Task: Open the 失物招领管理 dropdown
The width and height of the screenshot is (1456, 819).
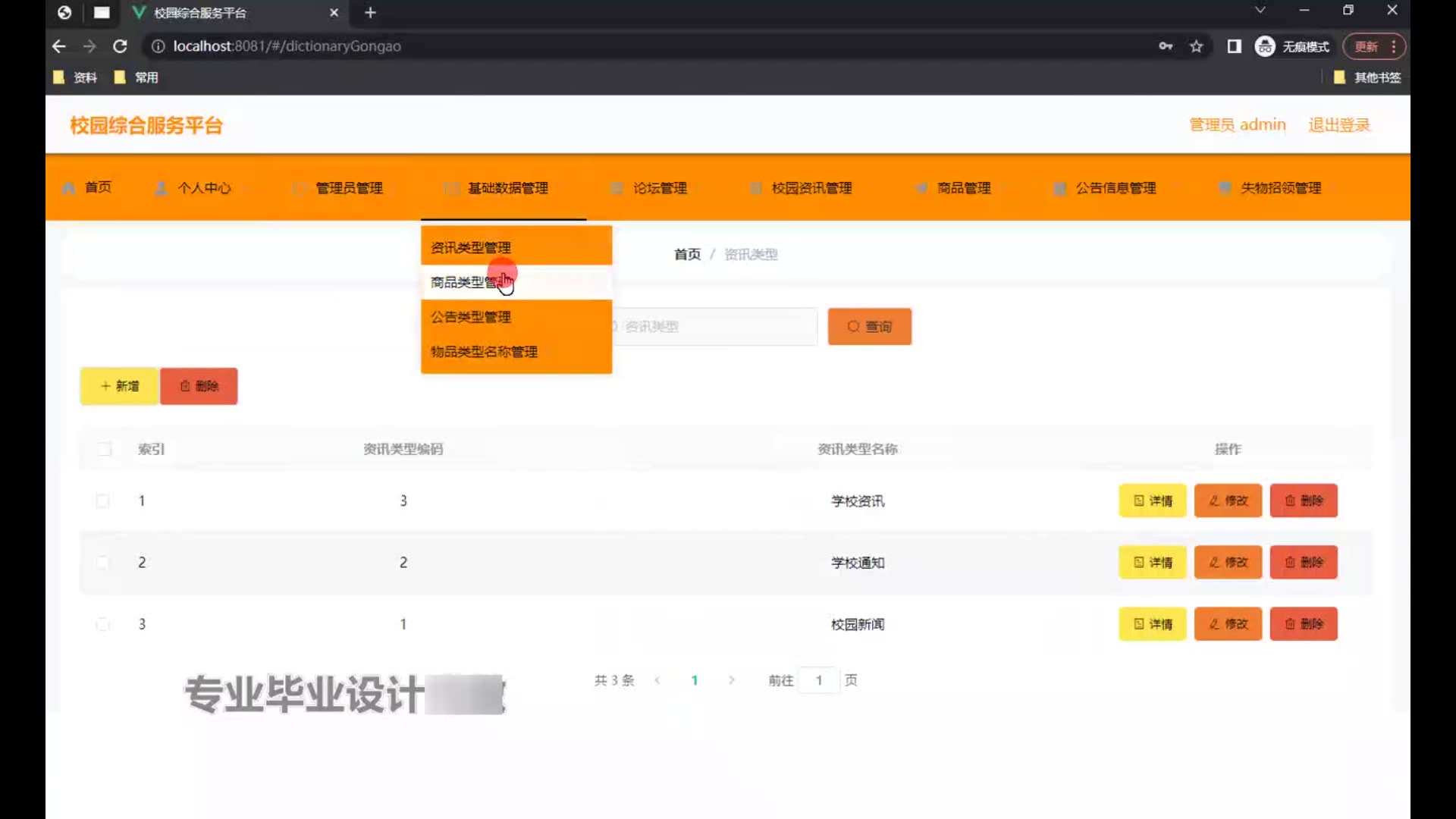Action: pos(1280,188)
